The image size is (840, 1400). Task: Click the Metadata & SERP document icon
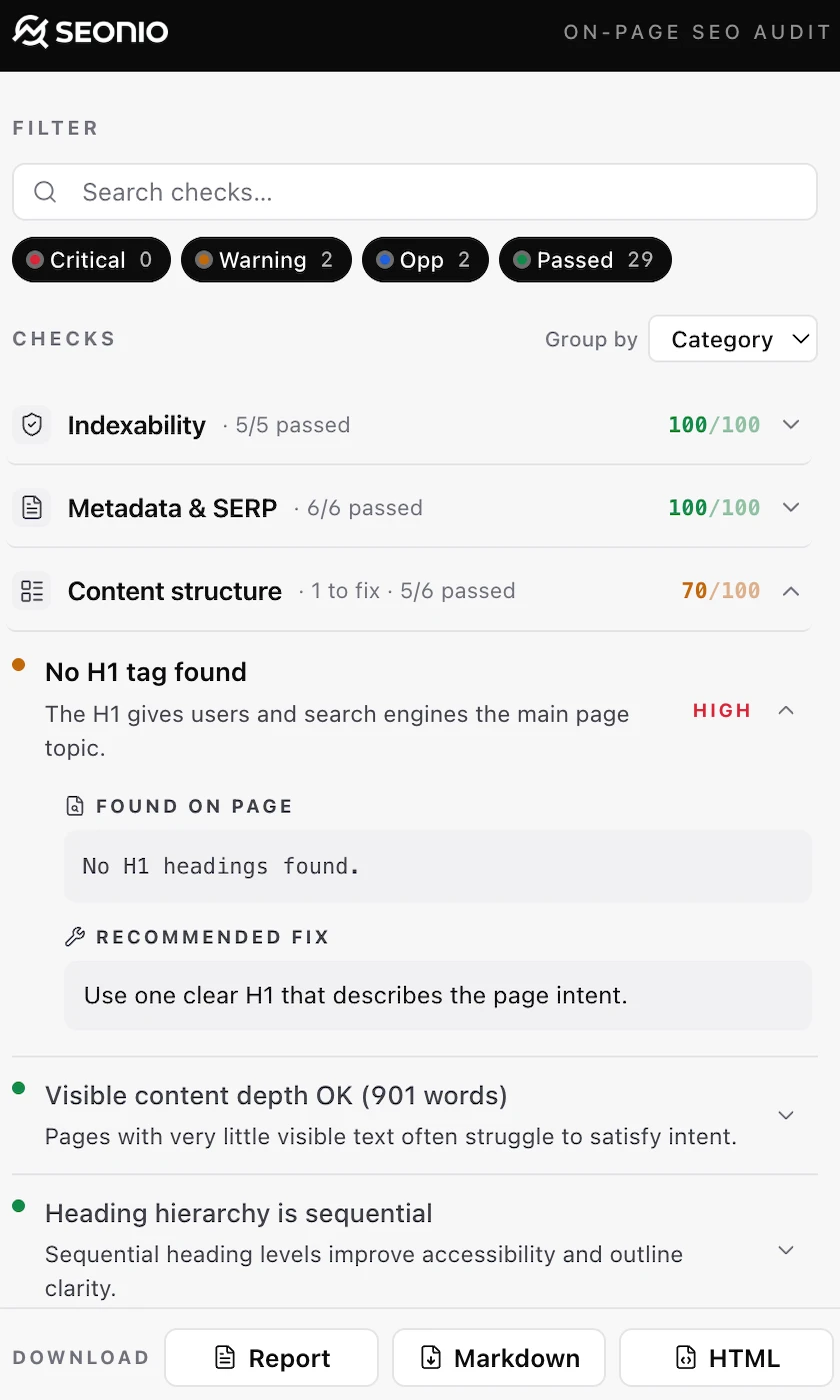click(x=32, y=508)
